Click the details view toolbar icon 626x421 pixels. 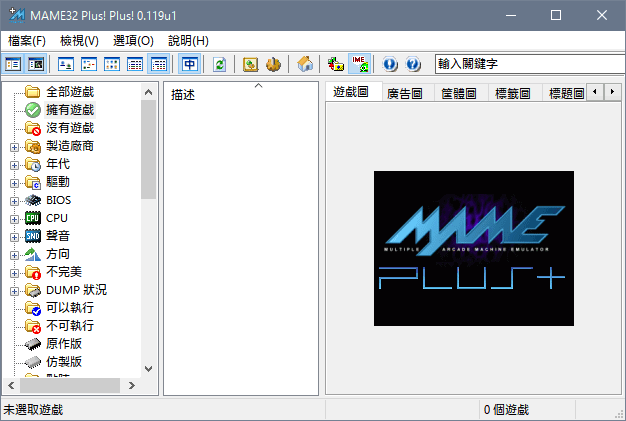(135, 64)
